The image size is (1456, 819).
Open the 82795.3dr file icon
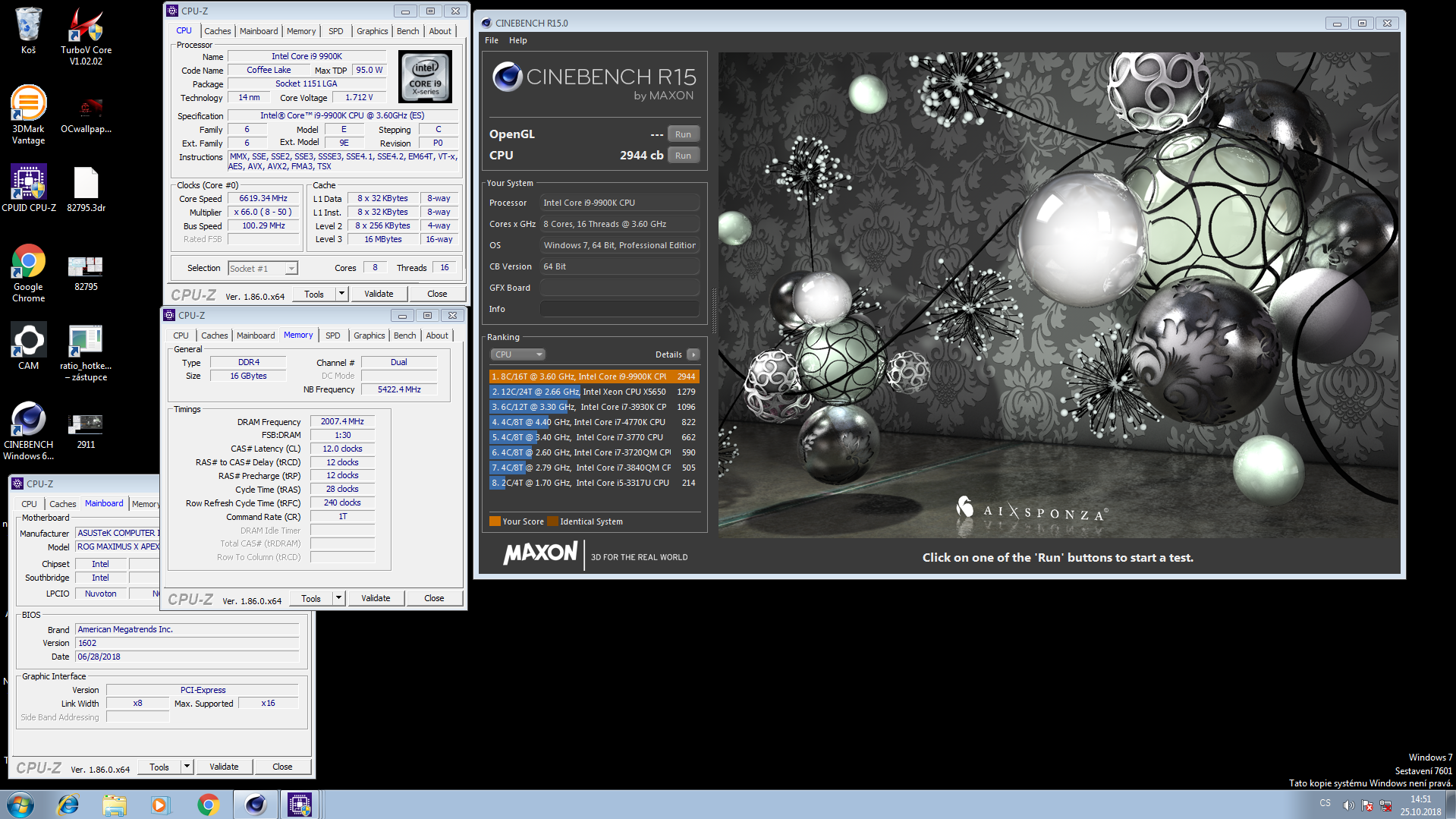[x=86, y=188]
